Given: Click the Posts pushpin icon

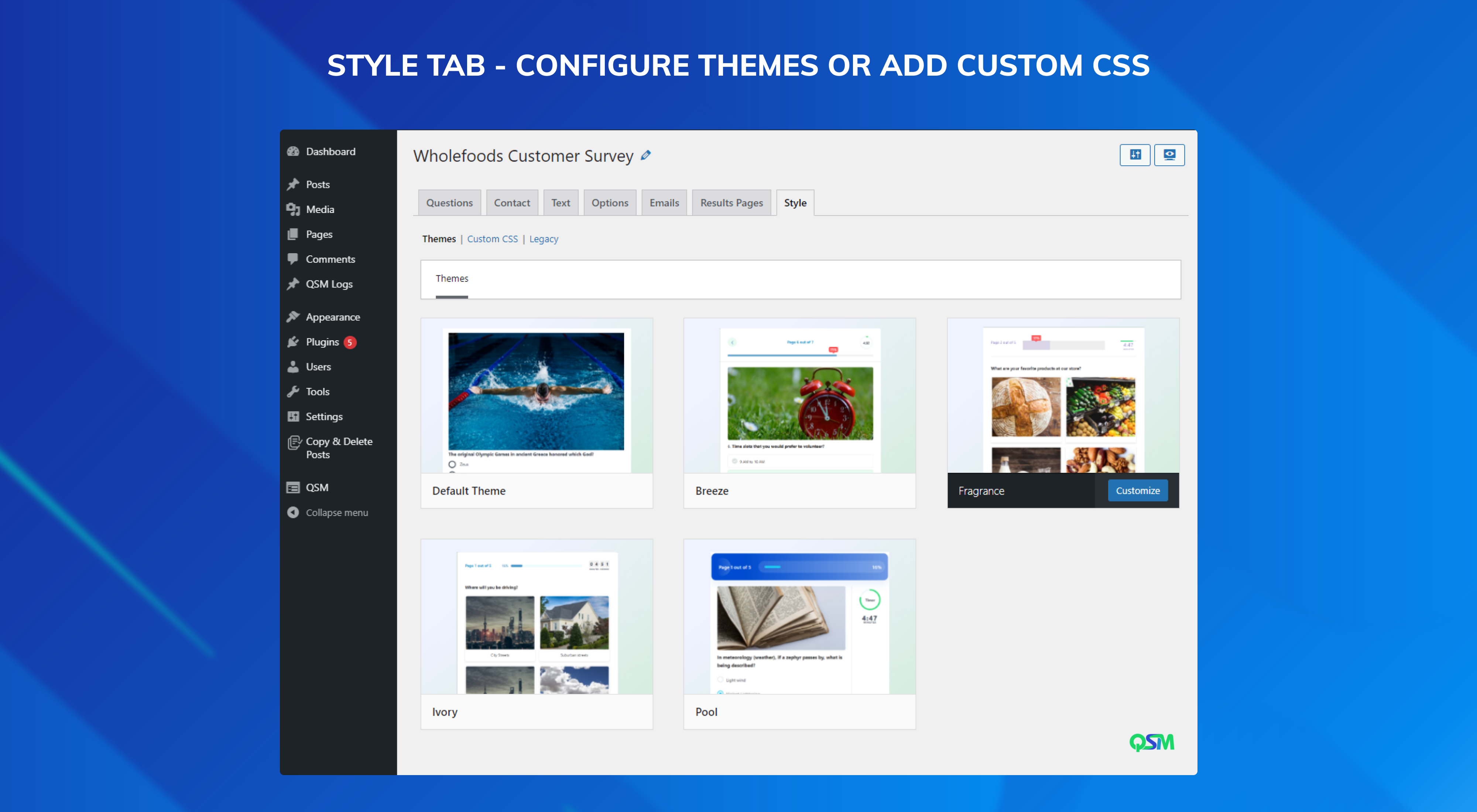Looking at the screenshot, I should pos(293,184).
